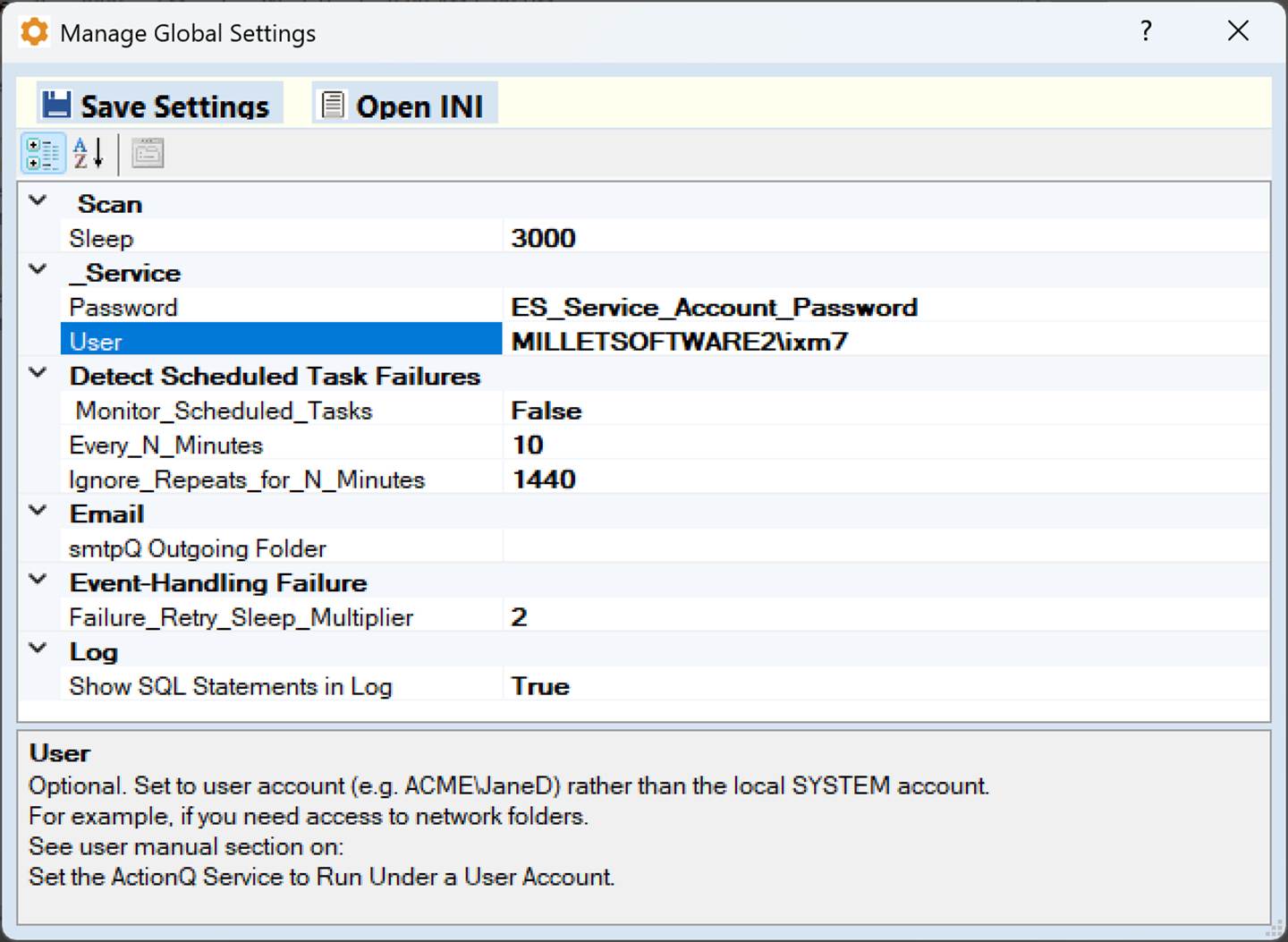Viewport: 1288px width, 942px height.
Task: Click the Show SQL Statements True value
Action: (x=885, y=685)
